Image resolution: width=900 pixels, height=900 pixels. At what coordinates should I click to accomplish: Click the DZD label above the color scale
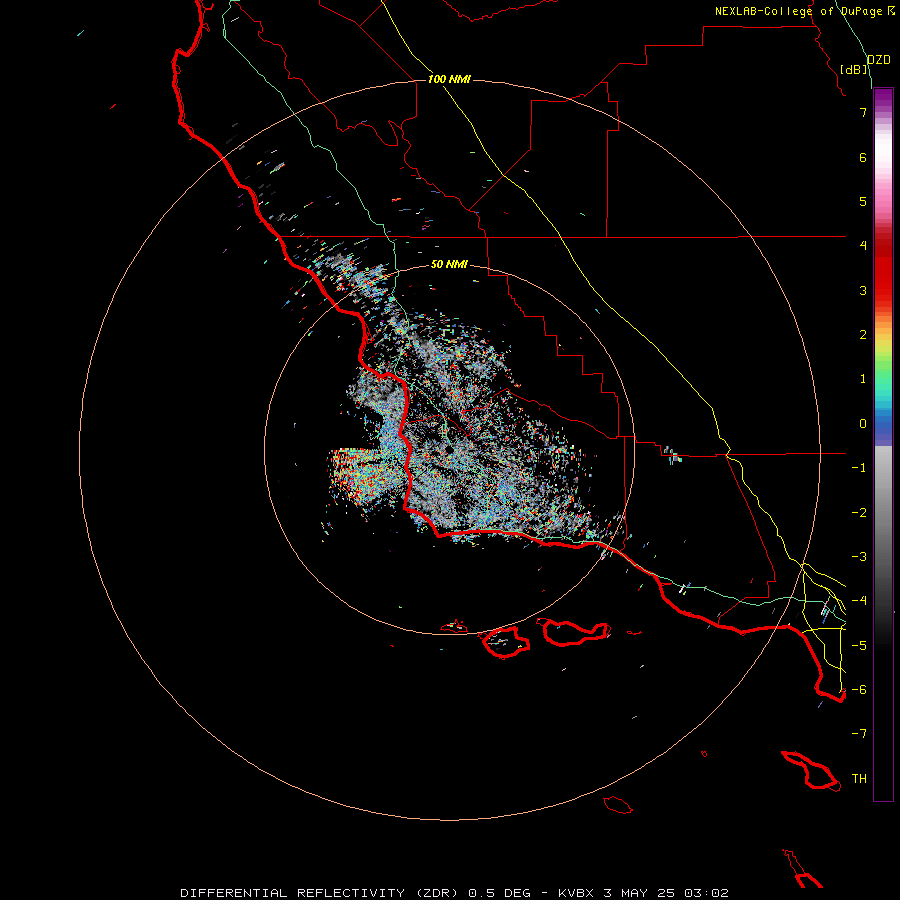[x=879, y=60]
